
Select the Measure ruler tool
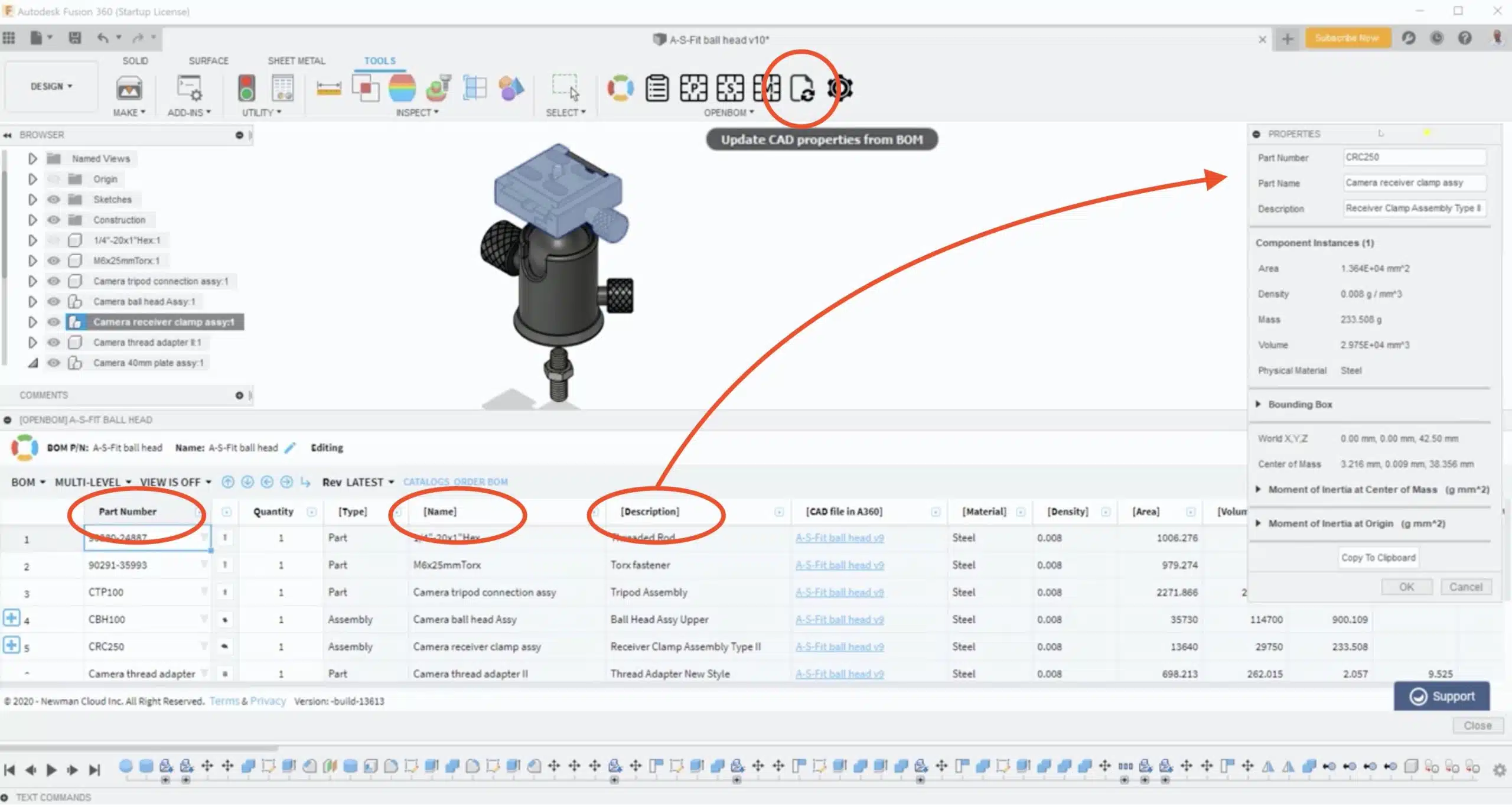[x=329, y=89]
